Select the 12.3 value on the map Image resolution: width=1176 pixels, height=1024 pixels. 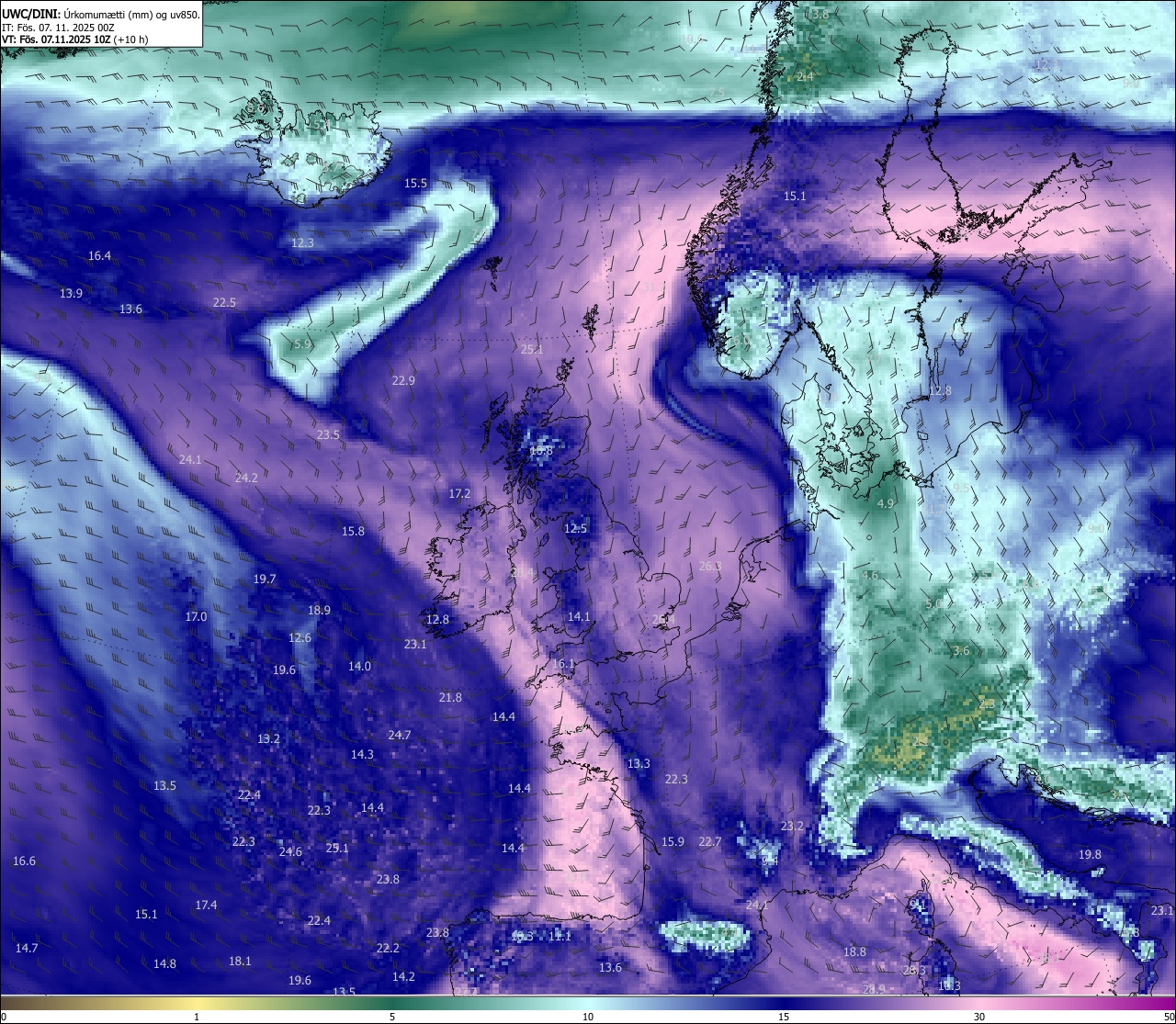pyautogui.click(x=302, y=243)
